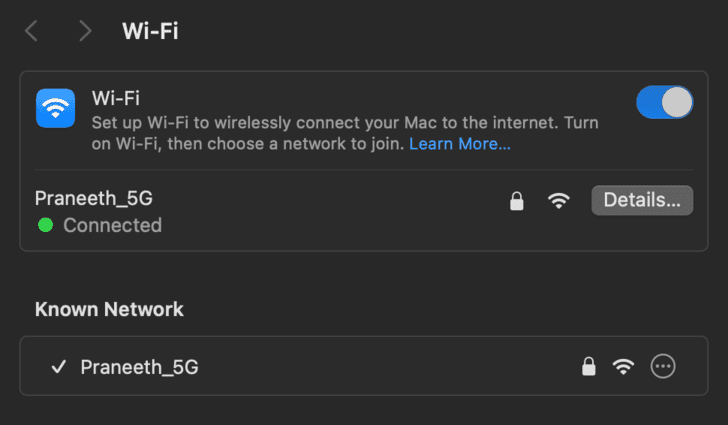Viewport: 728px width, 425px height.
Task: Turn off the Wi-Fi switch
Action: 664,102
